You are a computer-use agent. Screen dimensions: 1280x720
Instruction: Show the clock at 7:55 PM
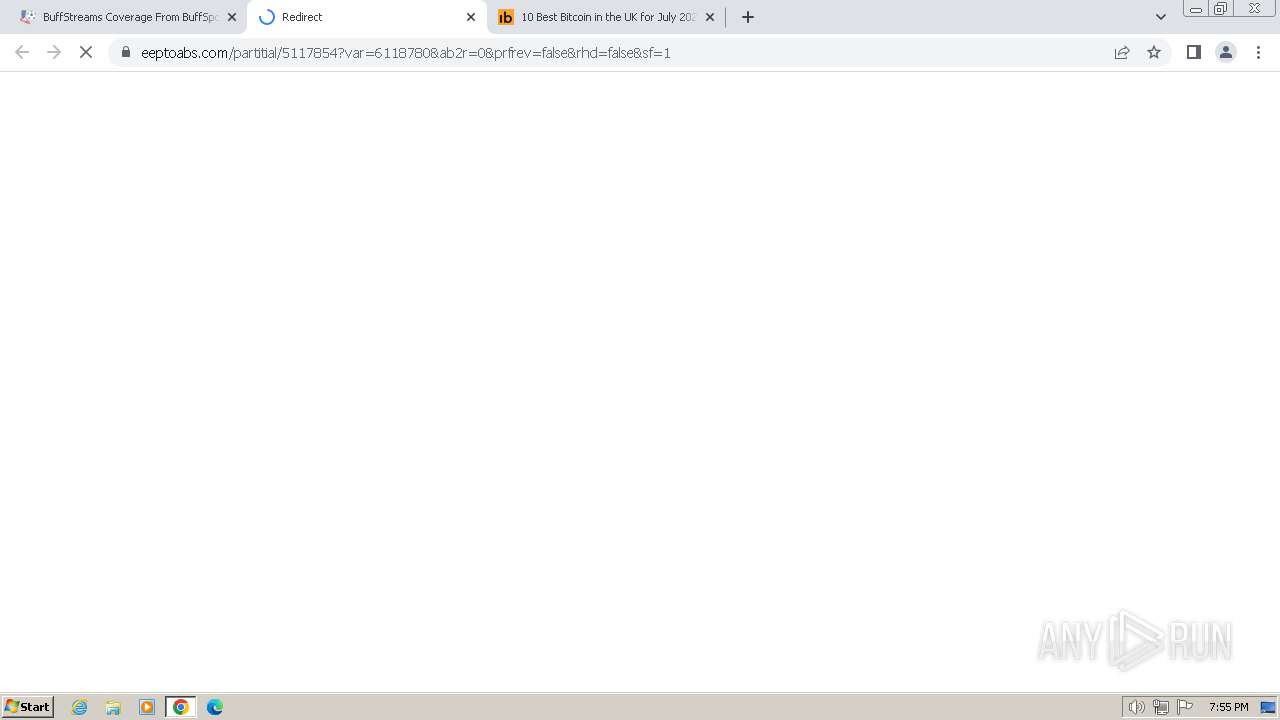1228,707
